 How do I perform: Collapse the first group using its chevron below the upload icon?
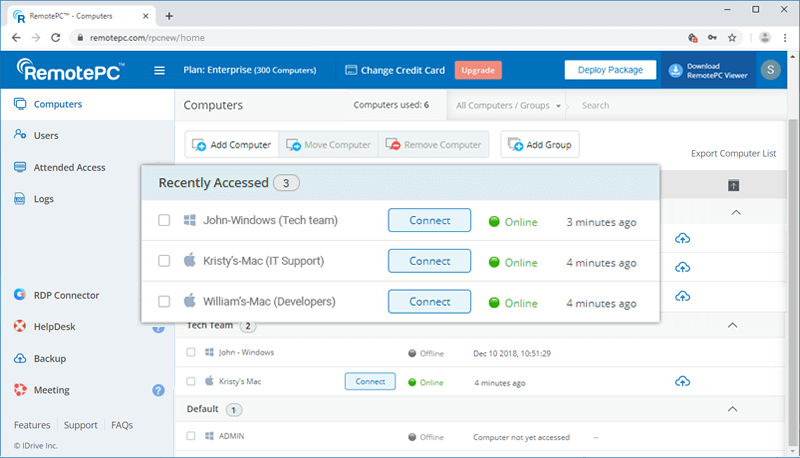pyautogui.click(x=736, y=212)
